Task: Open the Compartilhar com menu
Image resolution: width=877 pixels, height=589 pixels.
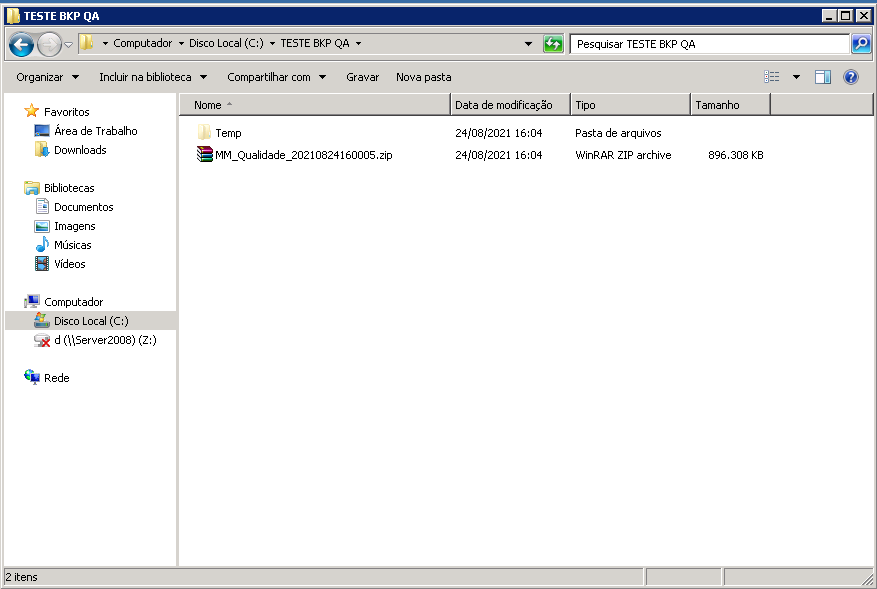Action: click(x=276, y=77)
